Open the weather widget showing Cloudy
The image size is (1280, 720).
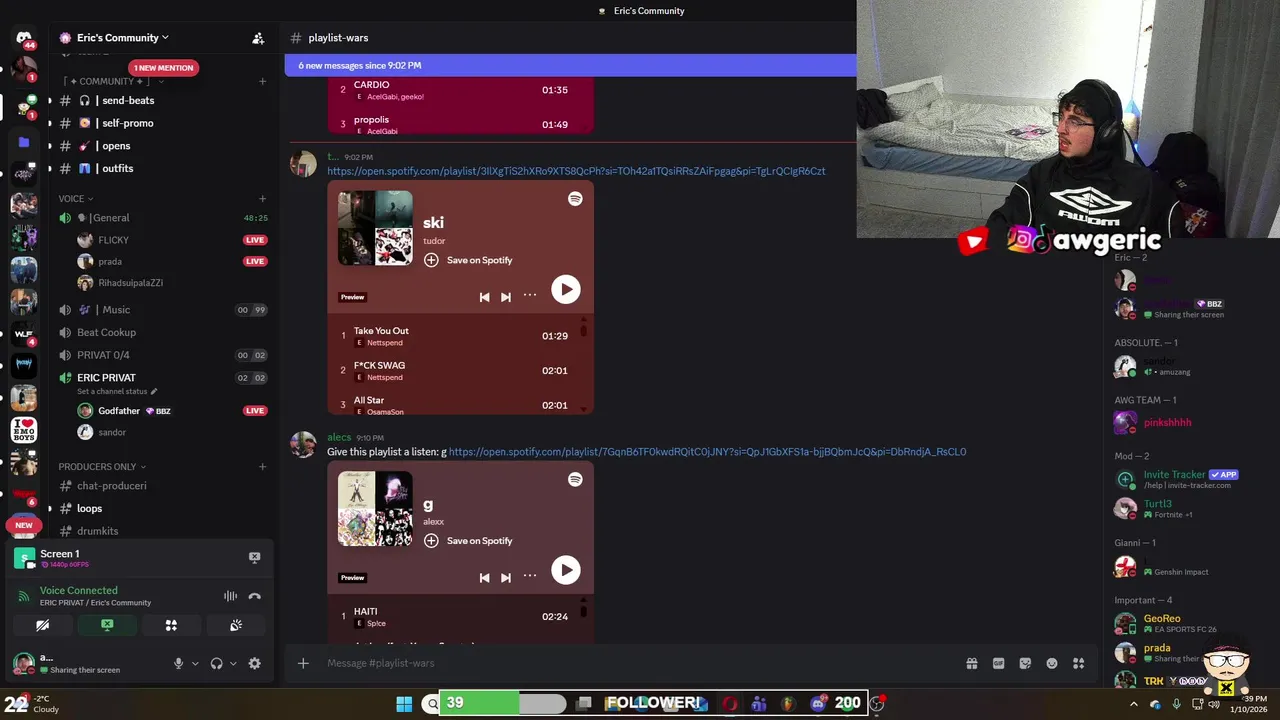pyautogui.click(x=32, y=704)
